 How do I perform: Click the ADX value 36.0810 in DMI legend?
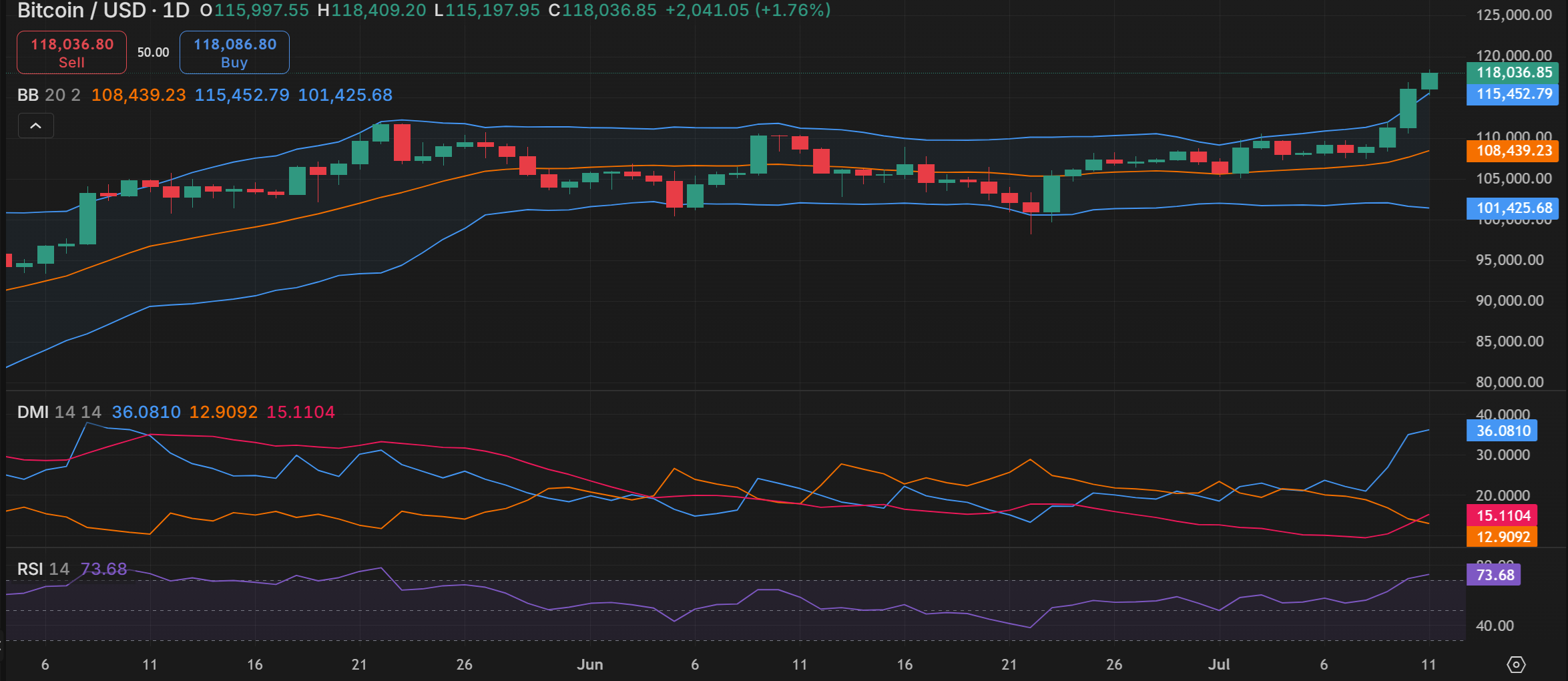pos(146,412)
